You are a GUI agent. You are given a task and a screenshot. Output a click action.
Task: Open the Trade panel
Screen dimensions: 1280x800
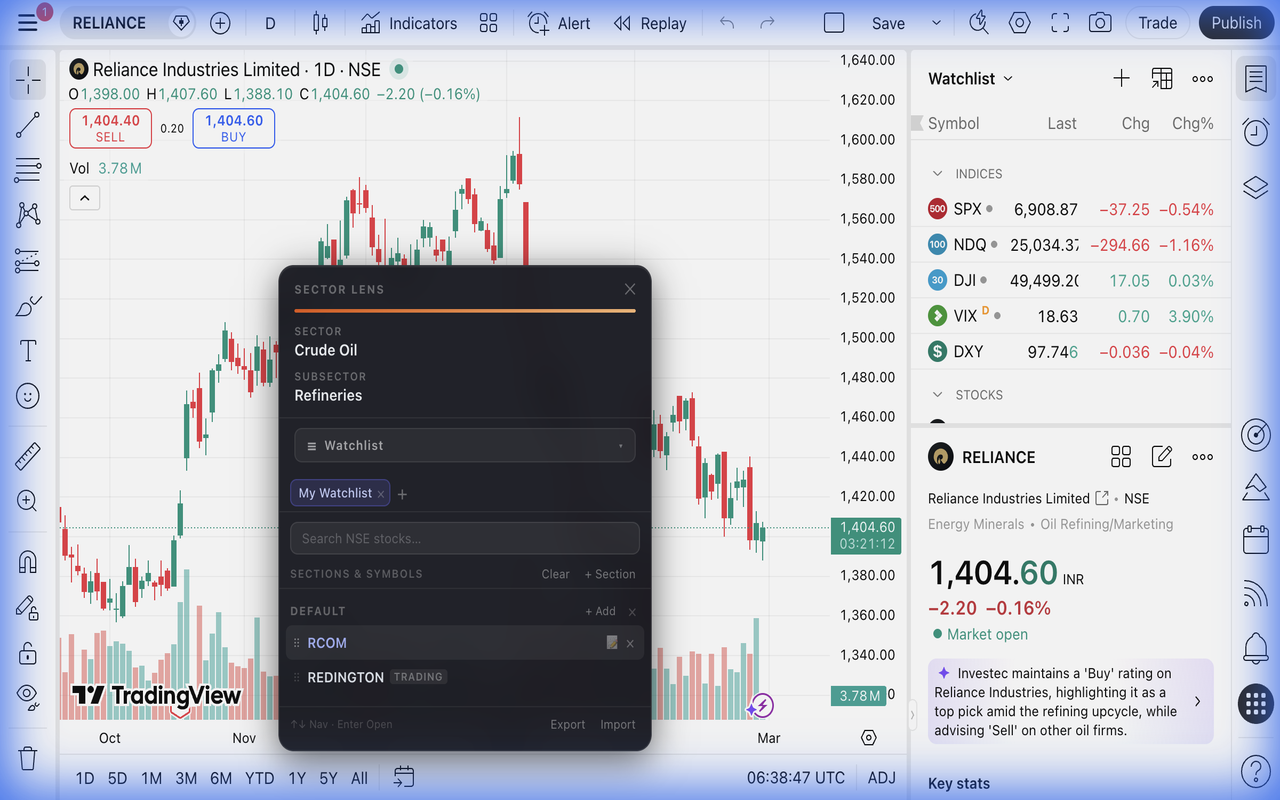pos(1157,23)
